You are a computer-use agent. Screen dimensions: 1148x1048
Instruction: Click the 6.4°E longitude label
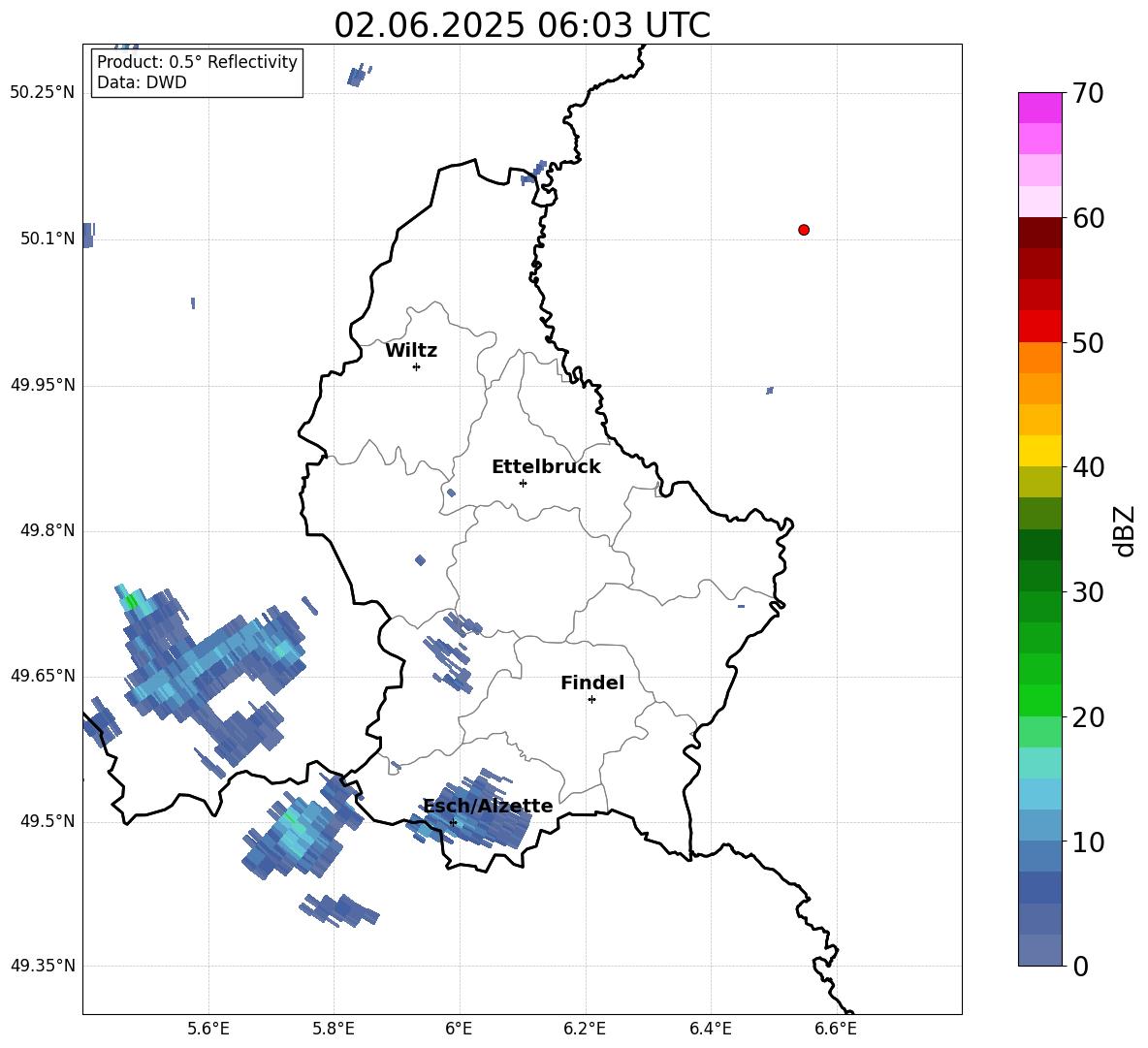point(710,1029)
